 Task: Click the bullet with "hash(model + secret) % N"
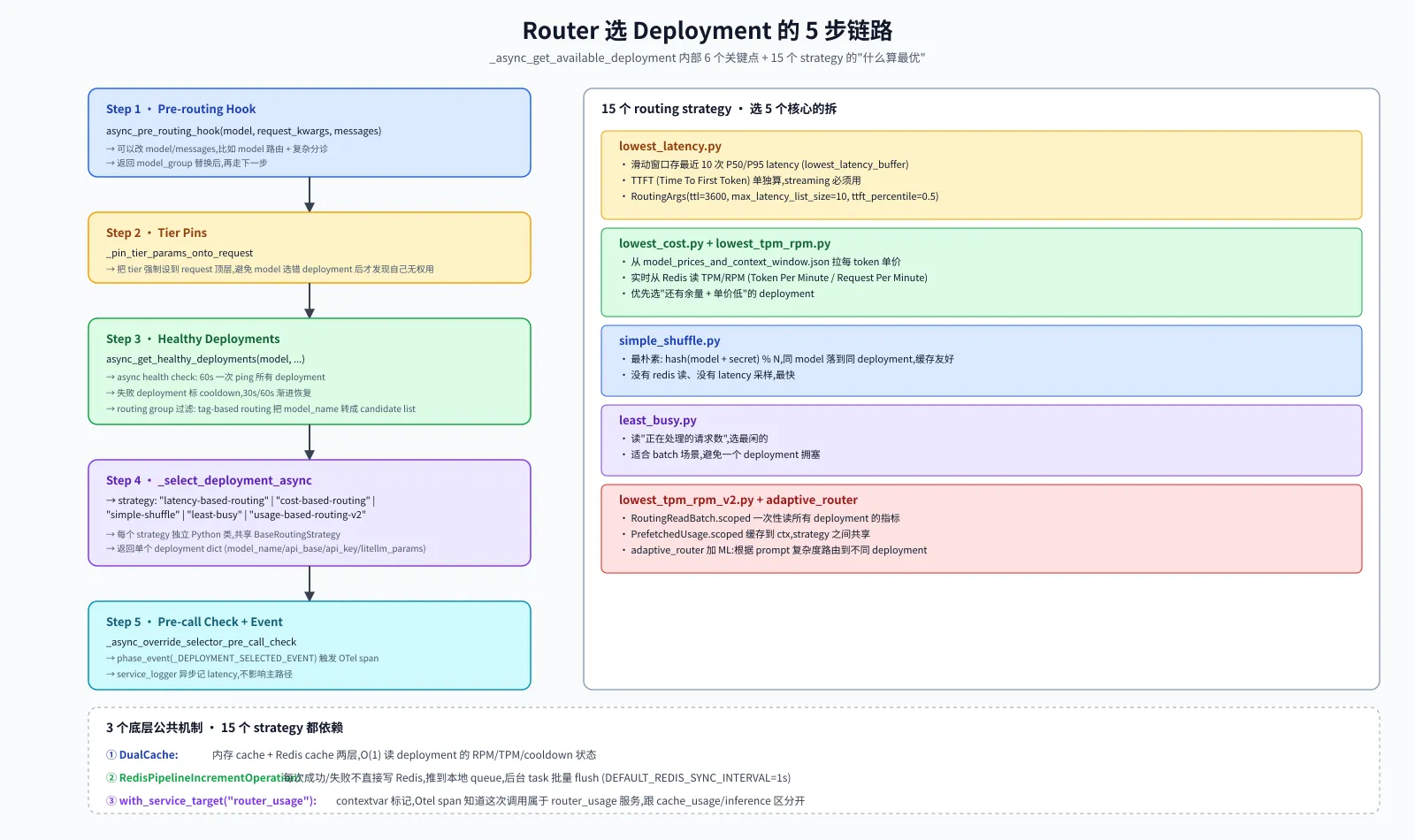(x=787, y=359)
